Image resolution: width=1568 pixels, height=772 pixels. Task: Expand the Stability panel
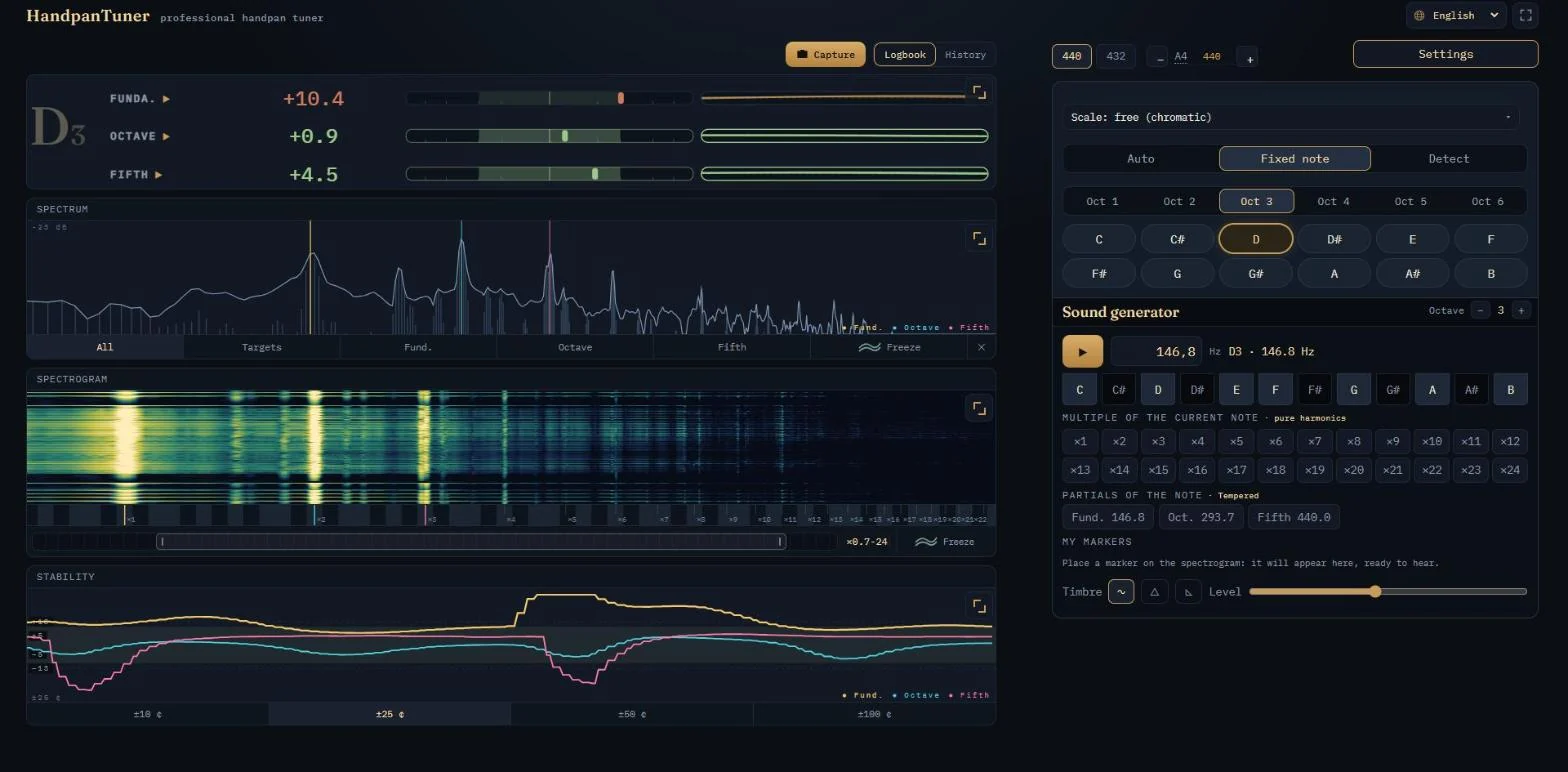tap(979, 605)
